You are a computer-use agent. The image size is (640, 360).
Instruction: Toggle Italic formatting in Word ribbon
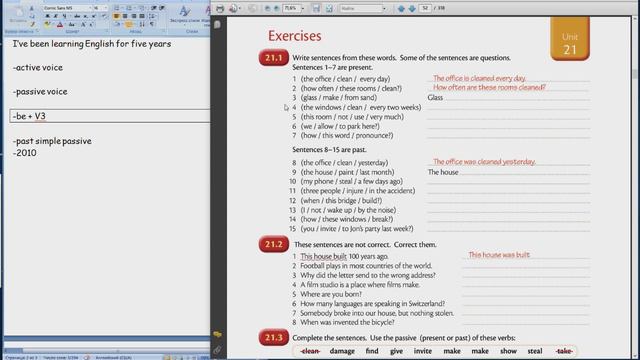(56, 16)
